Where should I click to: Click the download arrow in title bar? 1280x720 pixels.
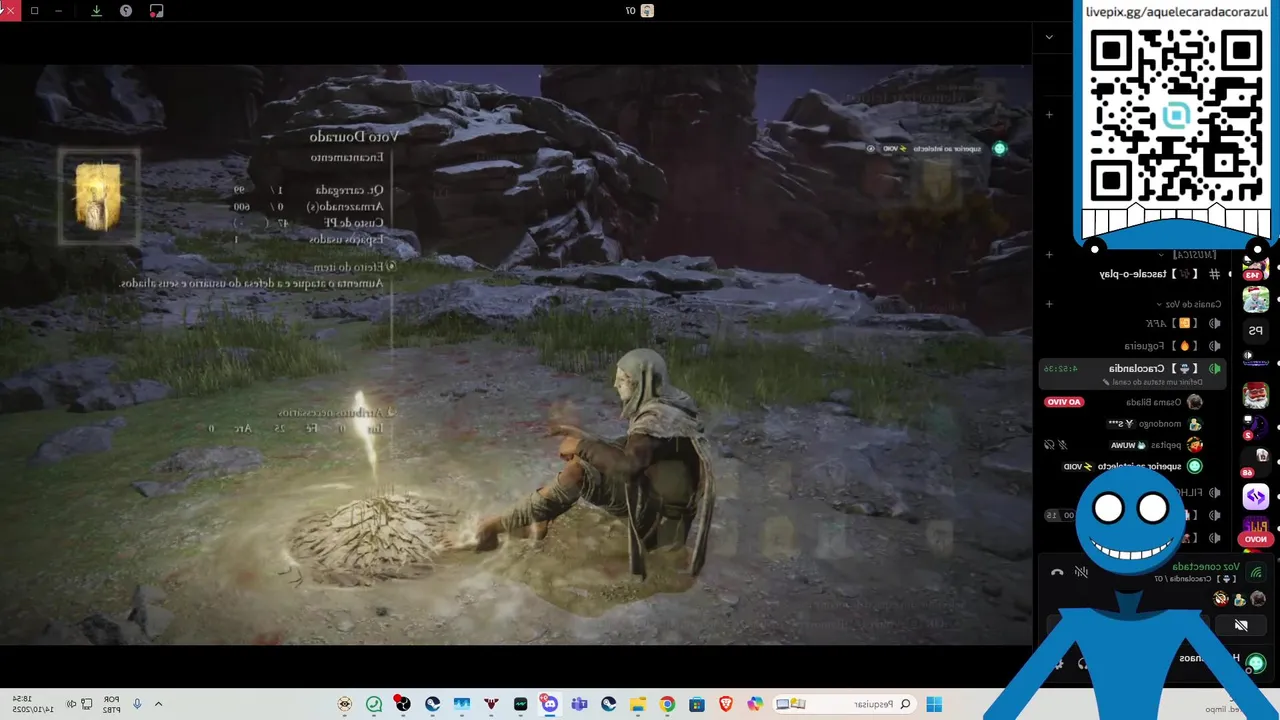tap(96, 10)
